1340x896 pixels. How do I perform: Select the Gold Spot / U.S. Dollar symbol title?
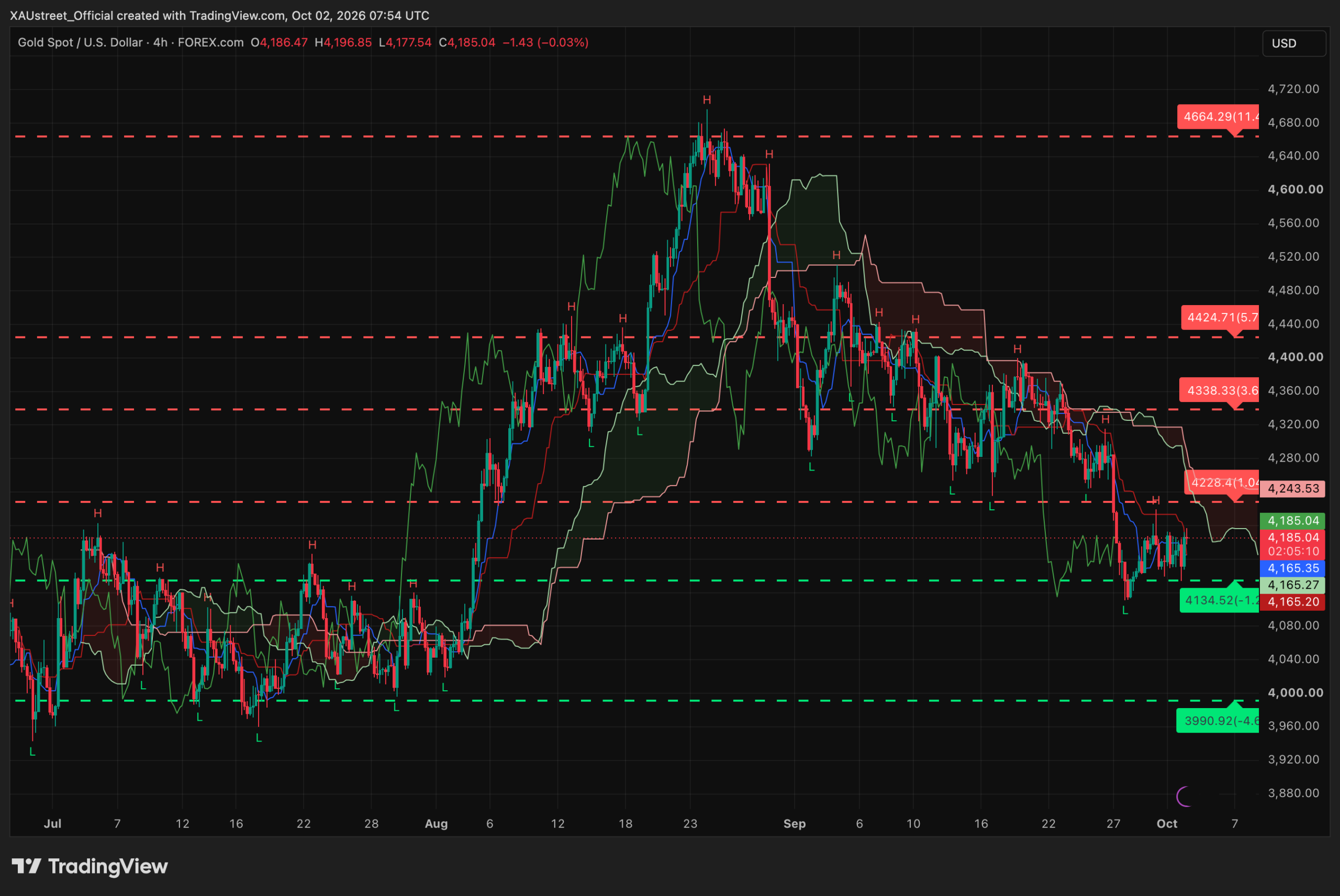[x=80, y=42]
